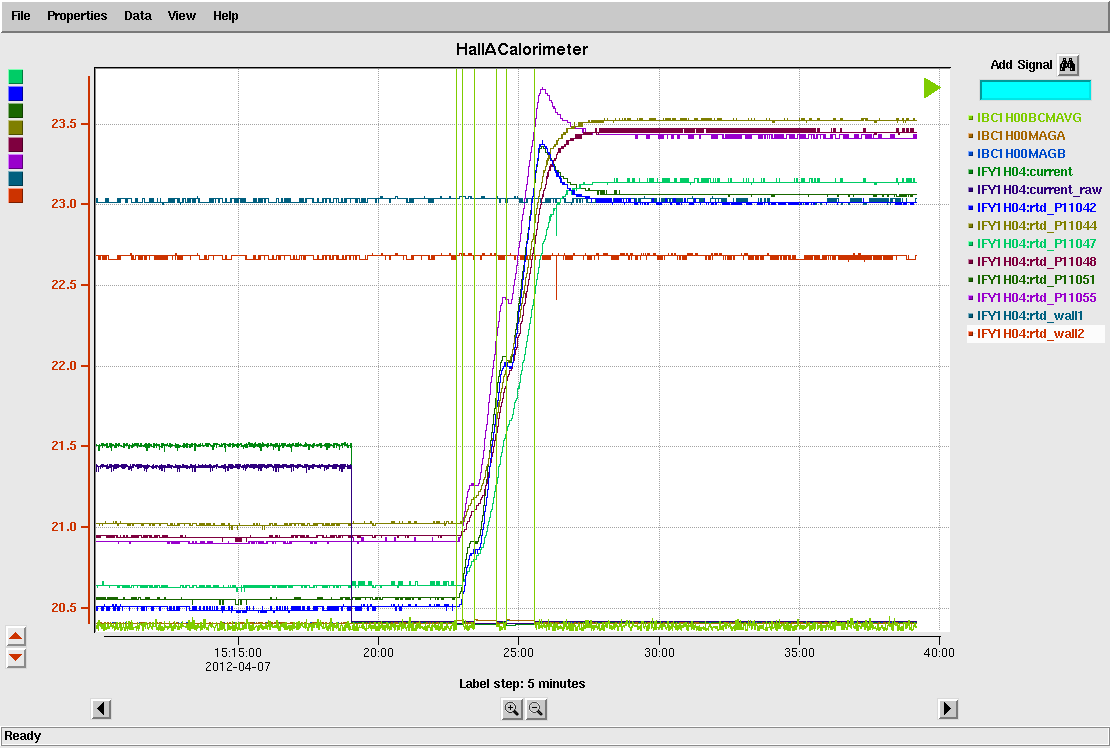Click the red up arrow axis stepper
The width and height of the screenshot is (1110, 748).
(x=16, y=636)
